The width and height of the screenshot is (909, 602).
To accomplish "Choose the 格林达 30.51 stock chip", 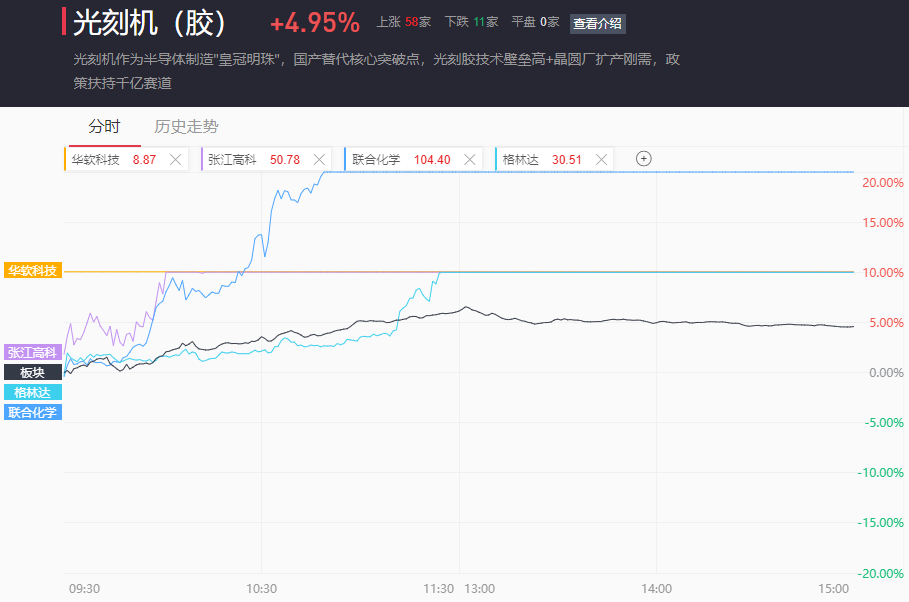I will (x=540, y=159).
